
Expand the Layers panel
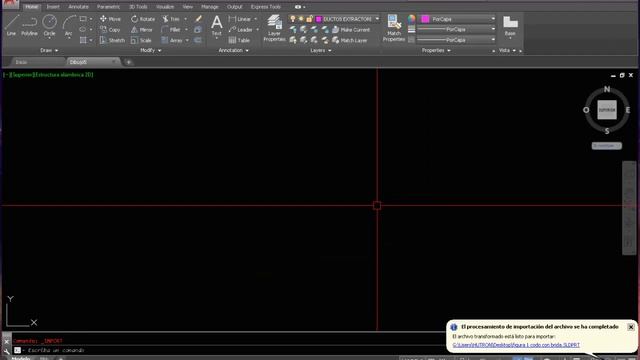pyautogui.click(x=321, y=50)
